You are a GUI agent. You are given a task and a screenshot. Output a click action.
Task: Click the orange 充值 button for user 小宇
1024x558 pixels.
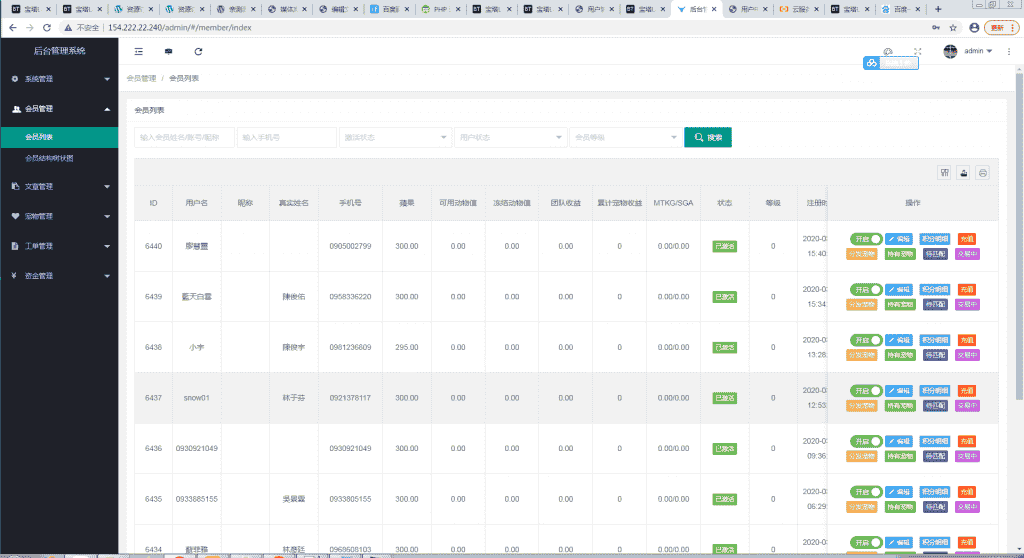point(967,340)
